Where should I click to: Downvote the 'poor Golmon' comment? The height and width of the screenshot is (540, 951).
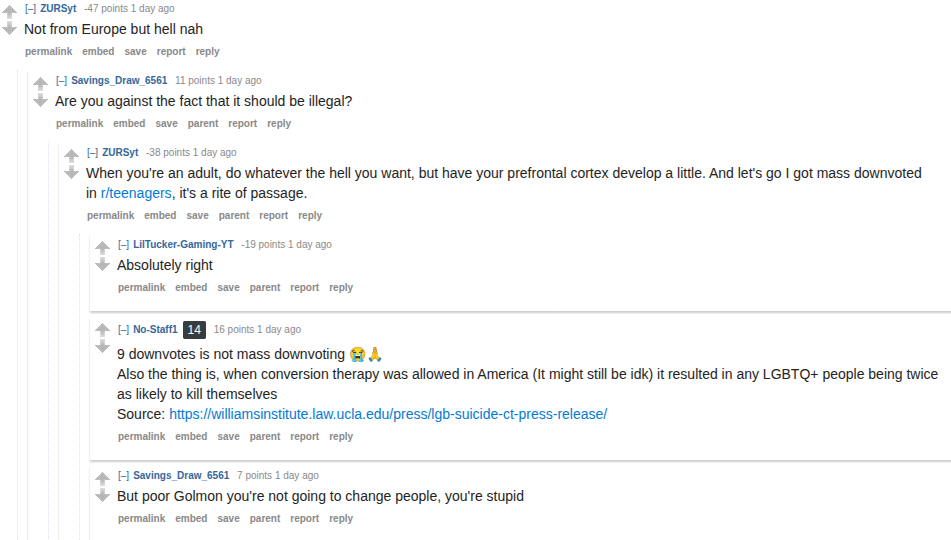click(x=102, y=496)
